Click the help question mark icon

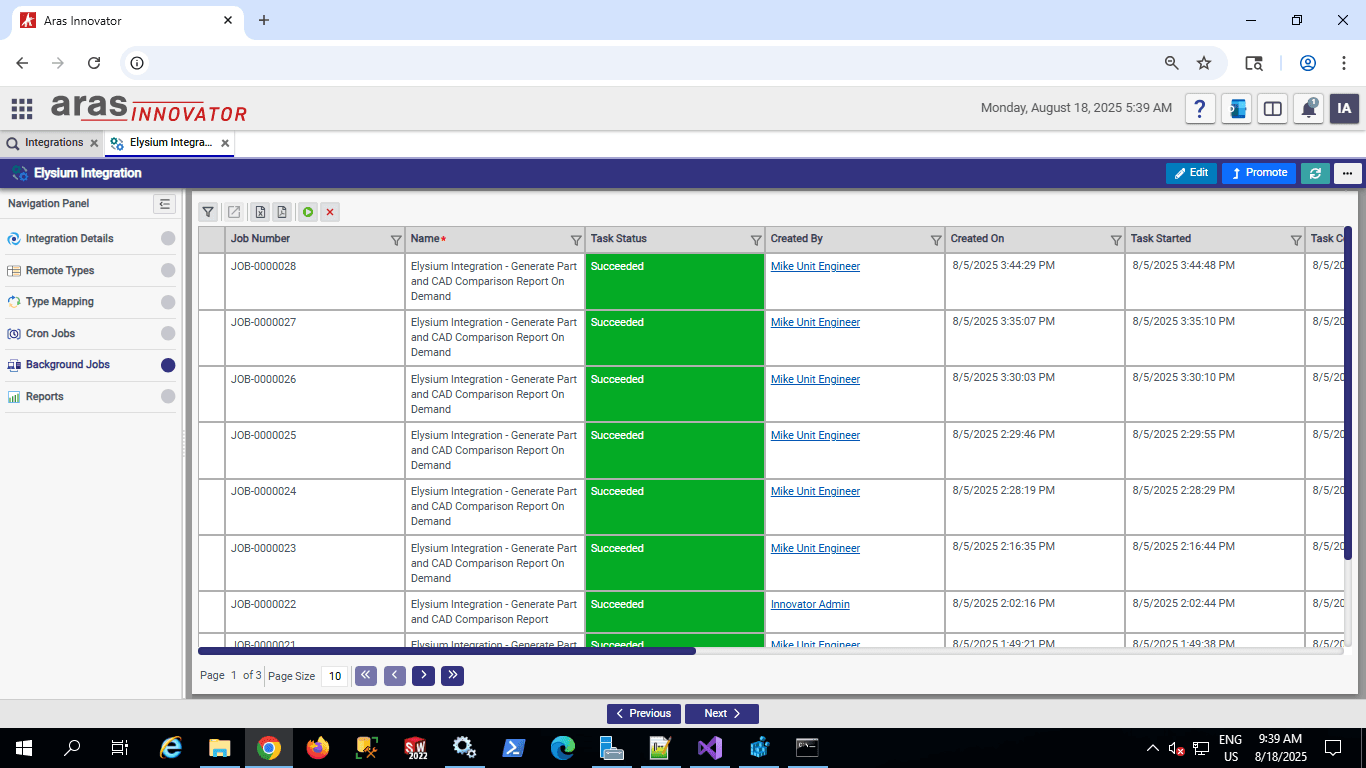coord(1201,108)
